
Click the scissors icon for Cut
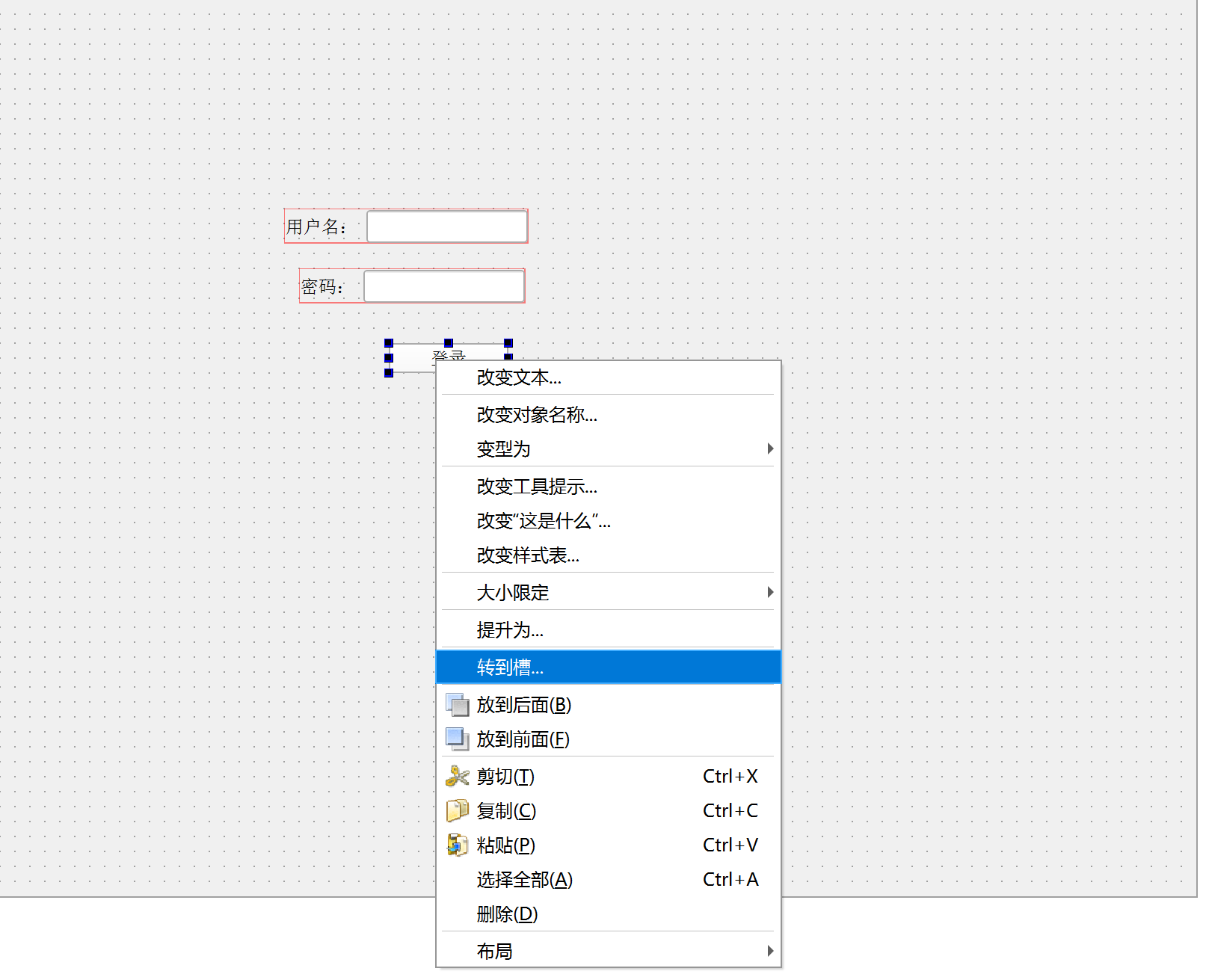[x=457, y=776]
